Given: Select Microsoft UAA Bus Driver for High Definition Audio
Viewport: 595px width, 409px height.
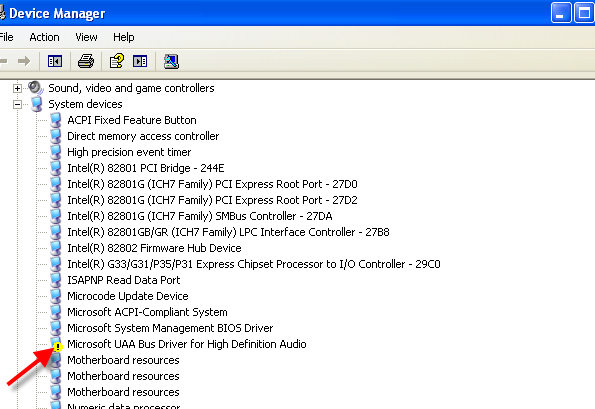Looking at the screenshot, I should [x=187, y=344].
